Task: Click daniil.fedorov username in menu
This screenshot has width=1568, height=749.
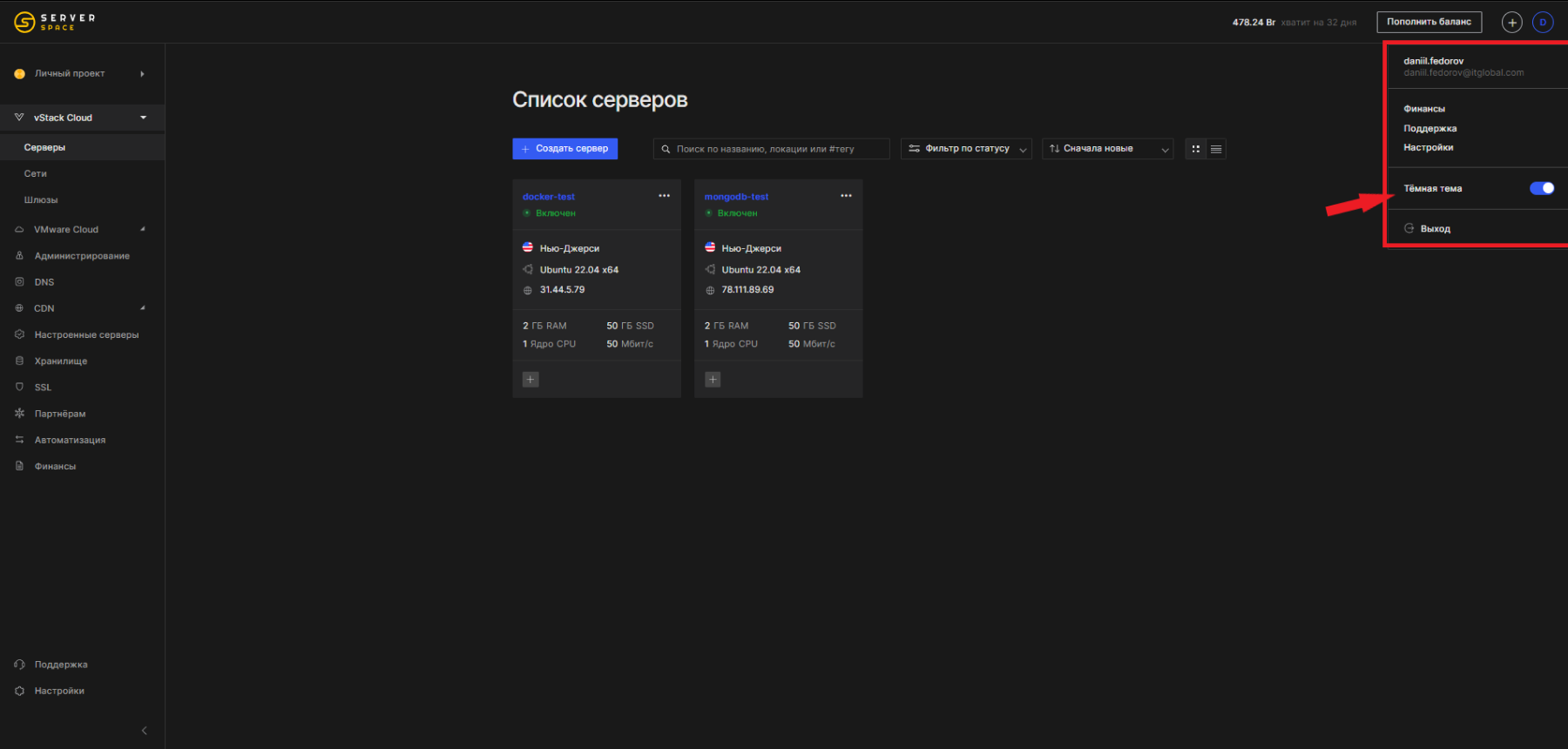Action: (x=1434, y=61)
